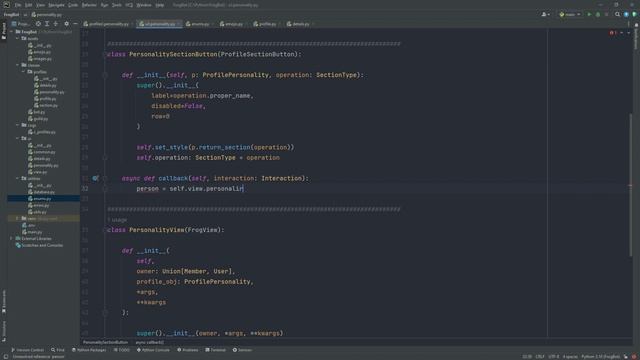The width and height of the screenshot is (640, 360).
Task: Open the Help menu
Action: [x=160, y=5]
